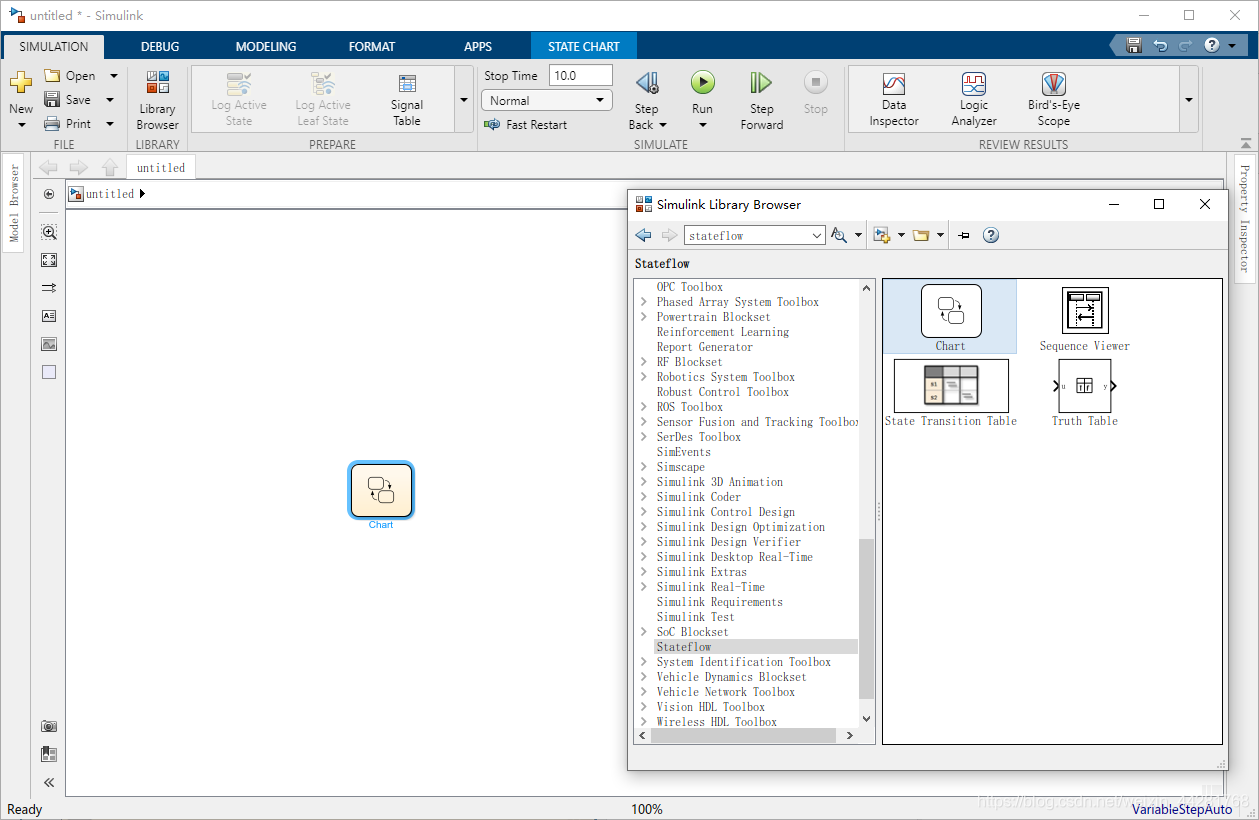Viewport: 1259px width, 820px height.
Task: Click the area box palette icon
Action: (x=49, y=372)
